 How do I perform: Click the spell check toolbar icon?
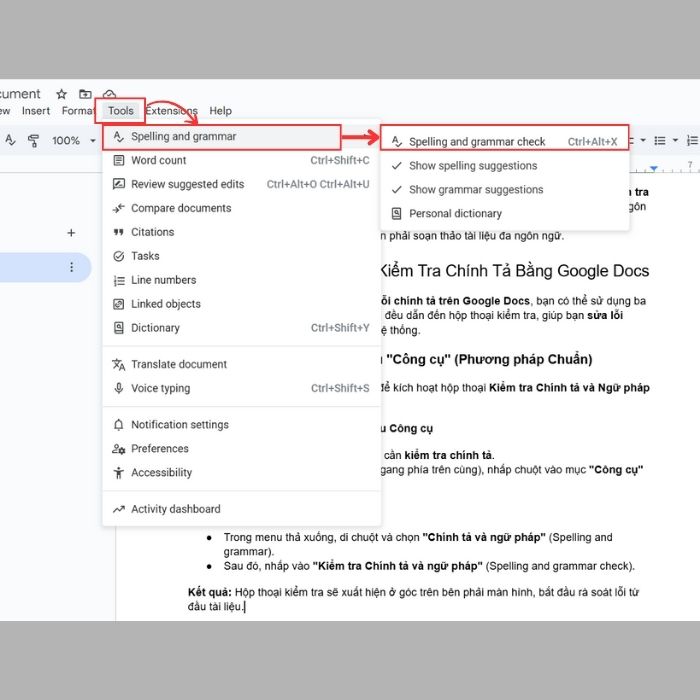10,141
